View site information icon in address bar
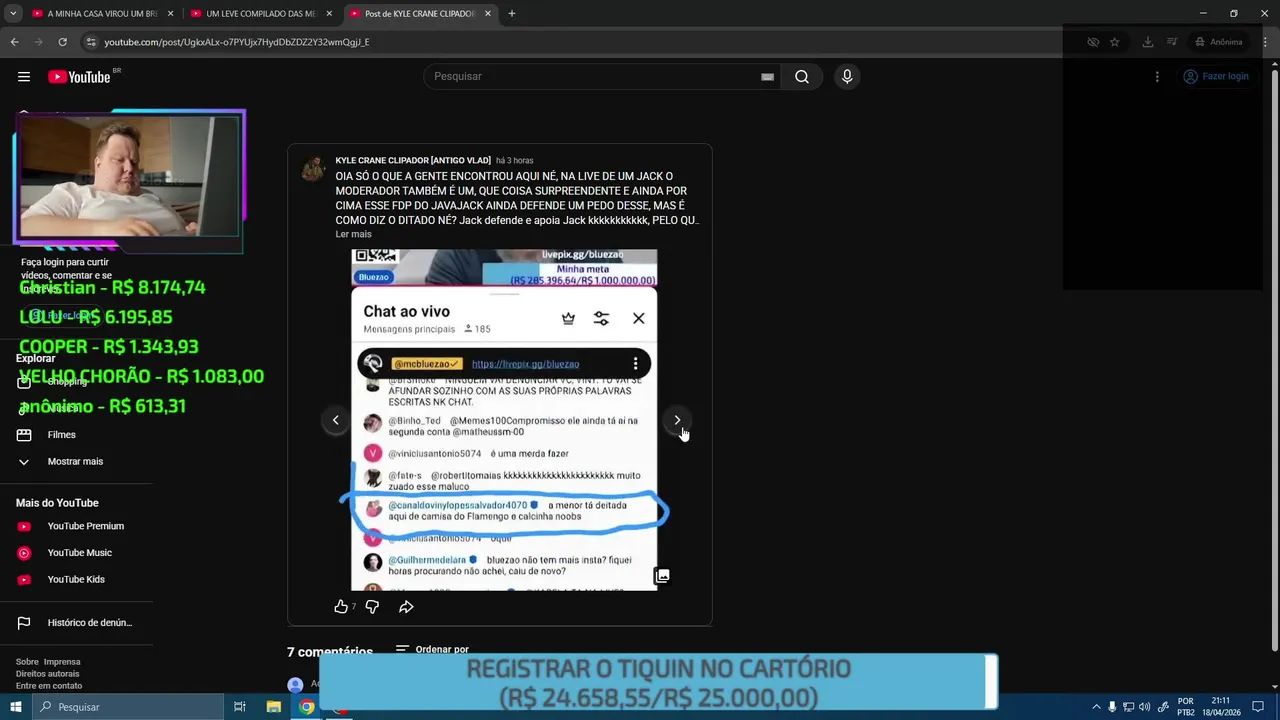The height and width of the screenshot is (720, 1280). (x=91, y=42)
